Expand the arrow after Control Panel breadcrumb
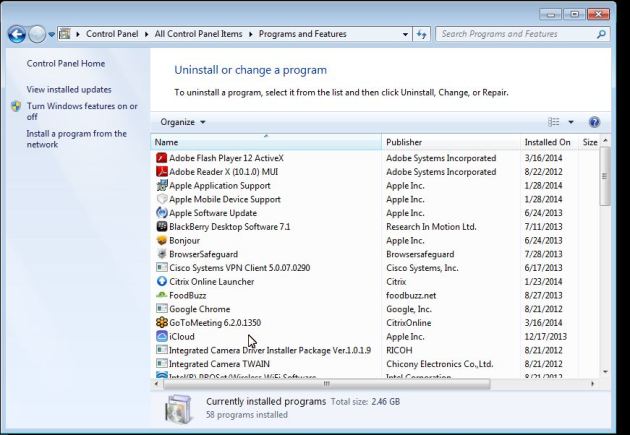The image size is (630, 435). [x=146, y=34]
